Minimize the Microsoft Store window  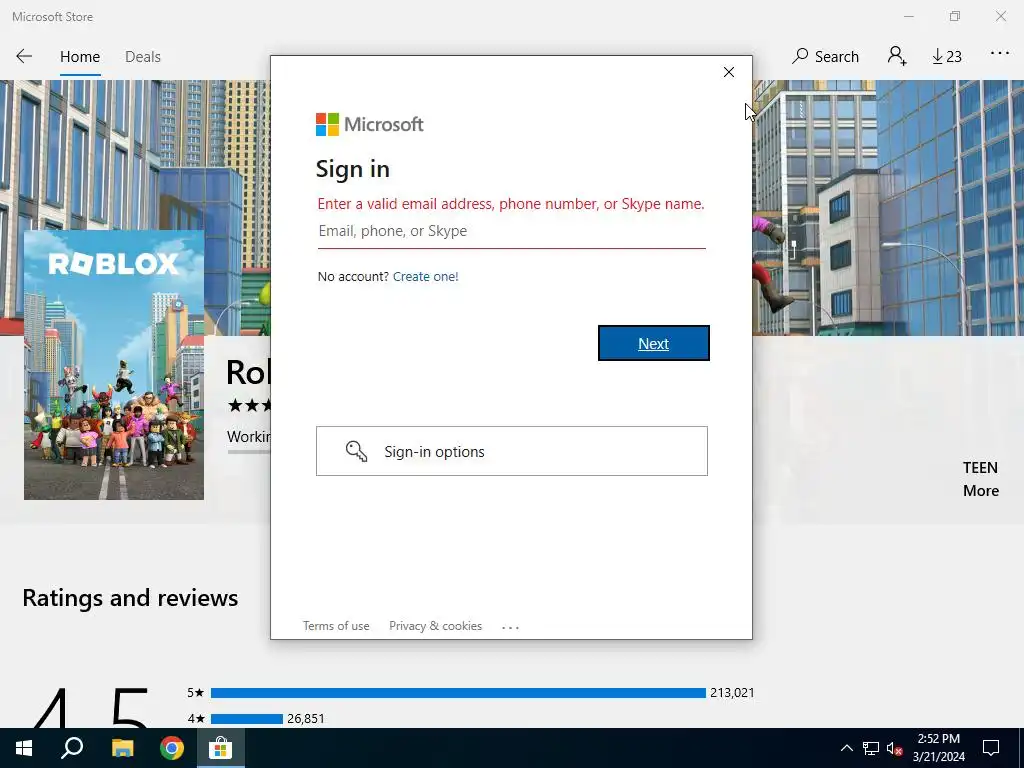908,16
